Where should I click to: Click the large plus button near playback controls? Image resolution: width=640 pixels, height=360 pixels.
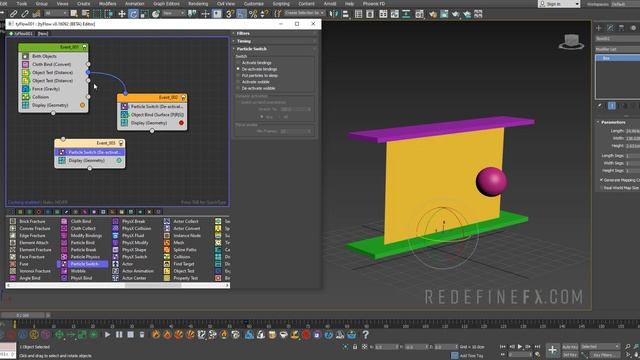(x=552, y=350)
